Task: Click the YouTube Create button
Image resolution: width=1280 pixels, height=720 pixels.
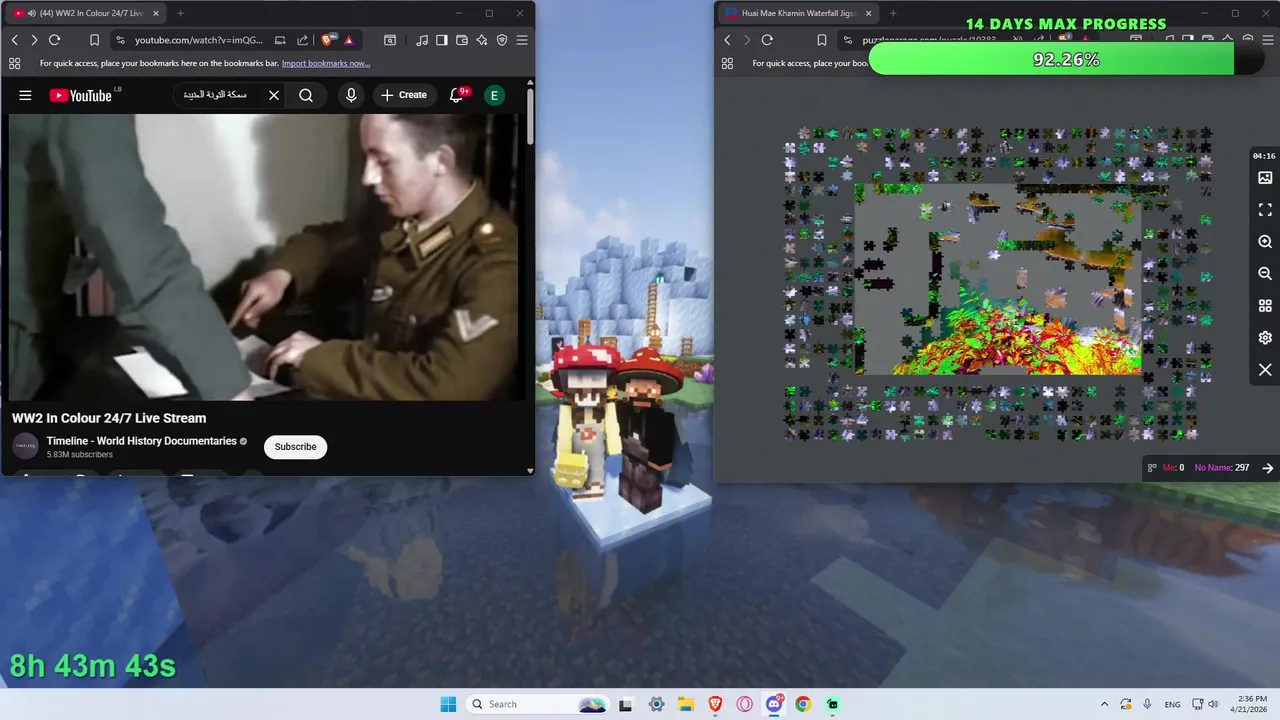Action: (404, 95)
